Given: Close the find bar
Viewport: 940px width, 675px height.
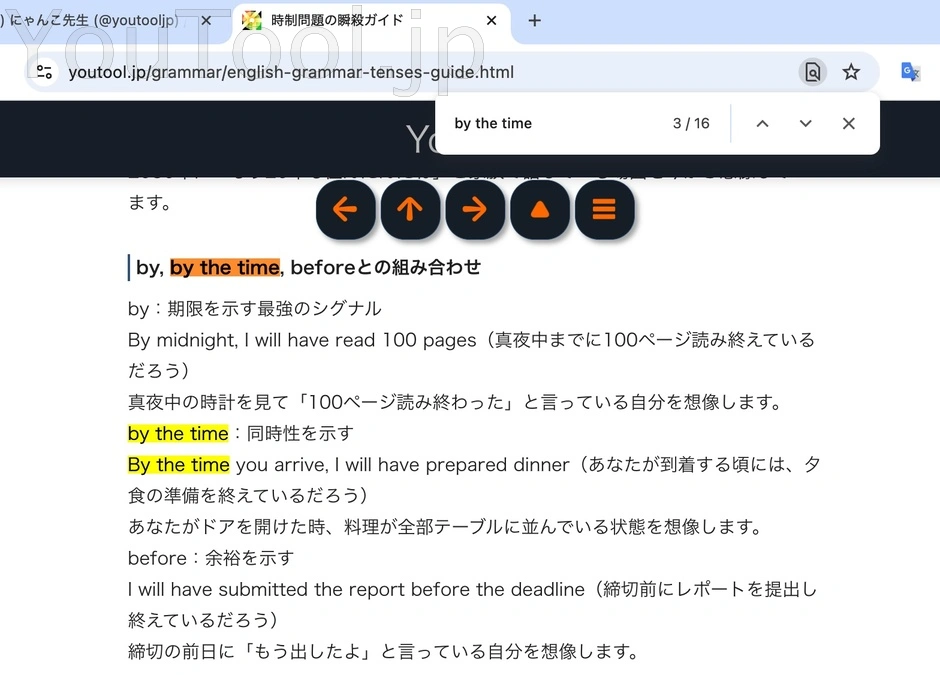Looking at the screenshot, I should click(849, 124).
